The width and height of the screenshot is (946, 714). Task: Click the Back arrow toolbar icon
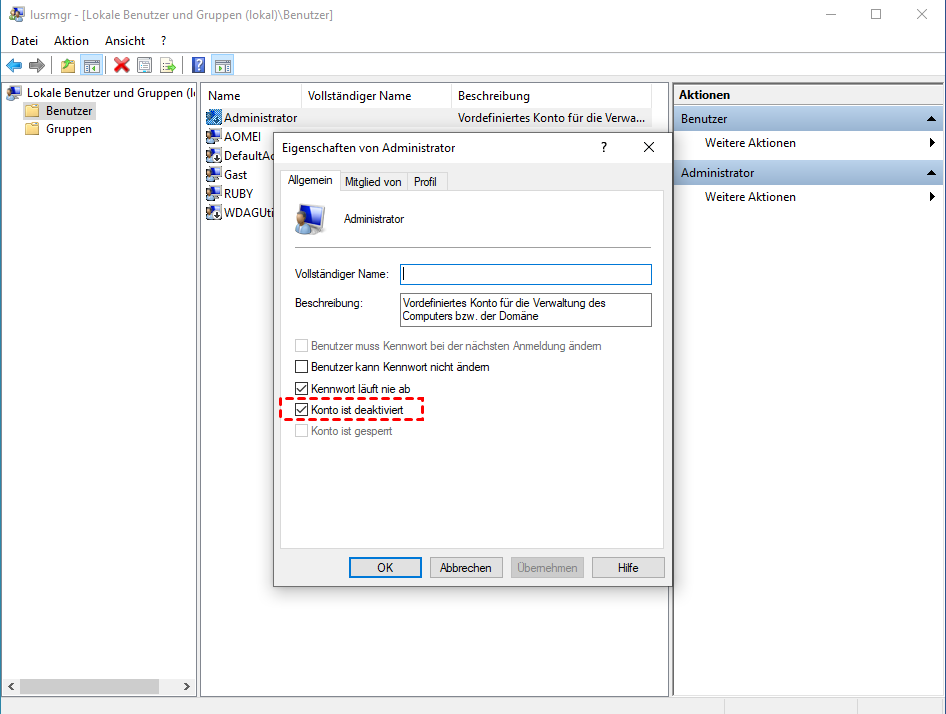pos(14,65)
